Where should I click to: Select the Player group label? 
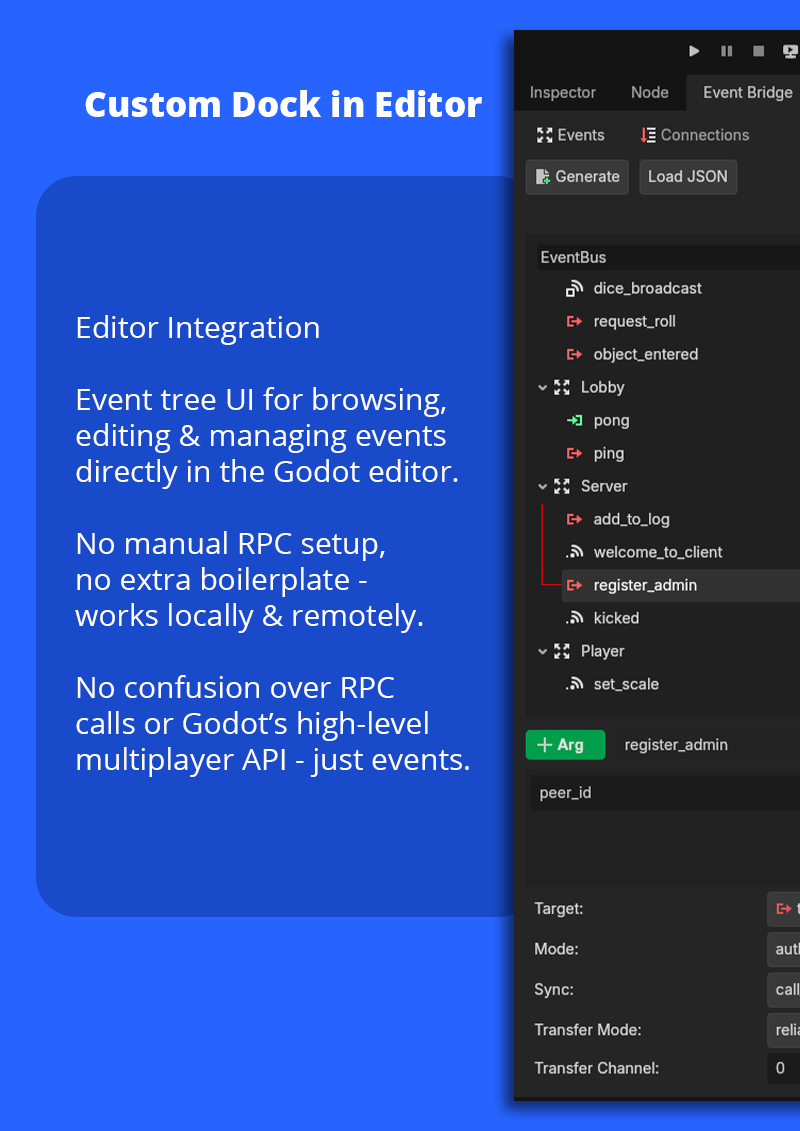(x=602, y=651)
